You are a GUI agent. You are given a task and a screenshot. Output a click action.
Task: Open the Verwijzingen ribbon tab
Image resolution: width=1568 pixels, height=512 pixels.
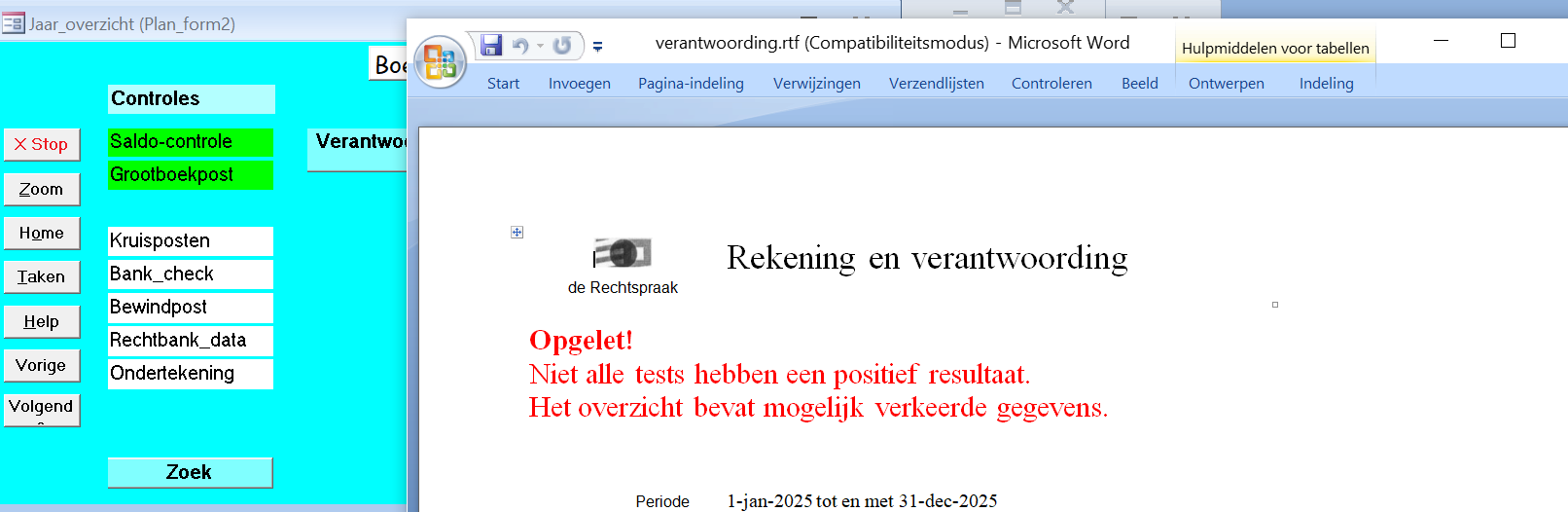[x=817, y=84]
